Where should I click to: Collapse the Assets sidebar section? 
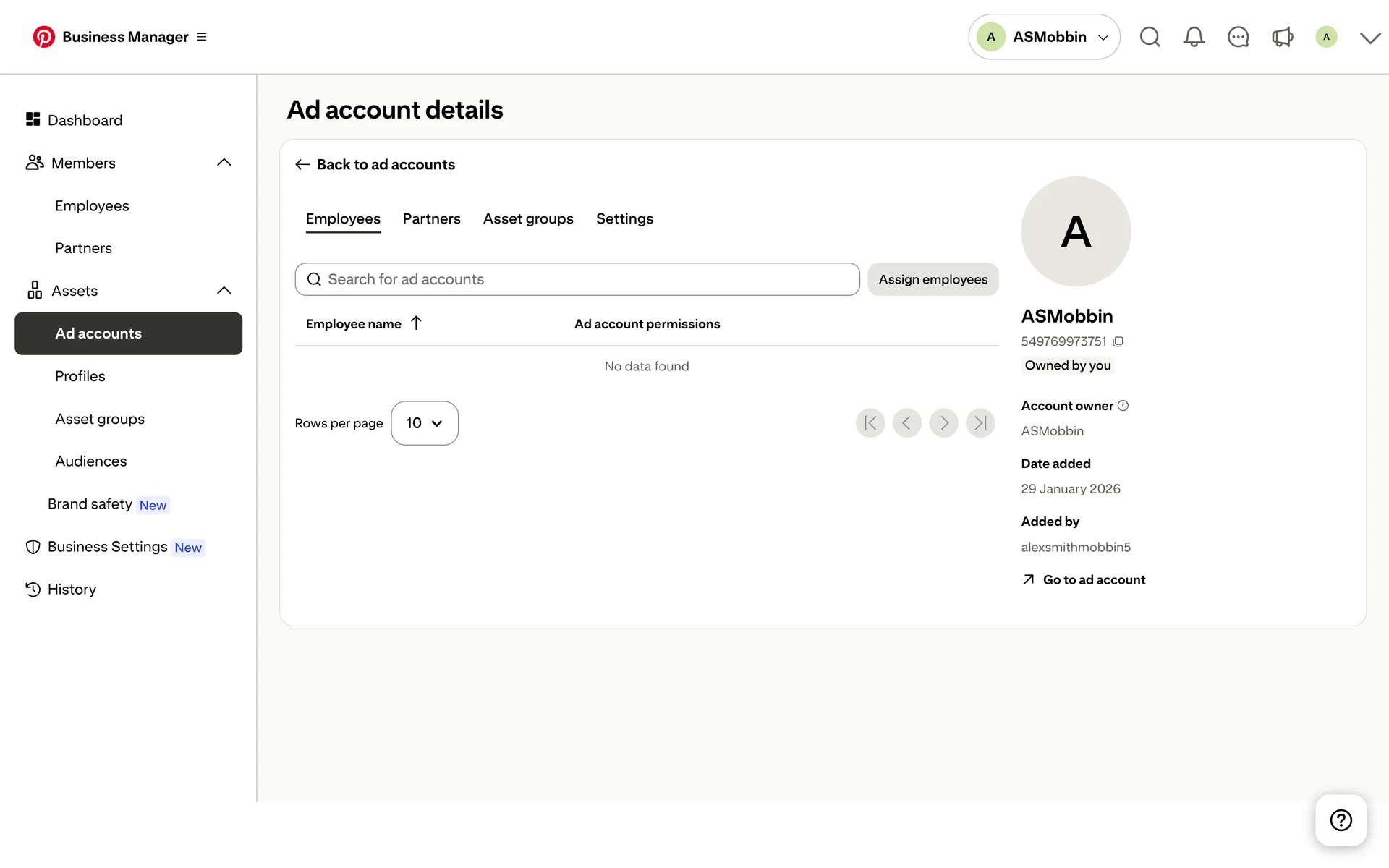224,291
